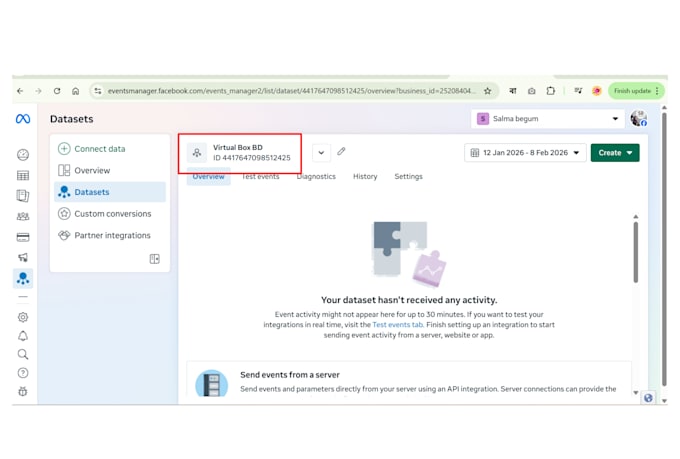680x459 pixels.
Task: Click the Search magnifier icon in the left rail
Action: pyautogui.click(x=23, y=354)
